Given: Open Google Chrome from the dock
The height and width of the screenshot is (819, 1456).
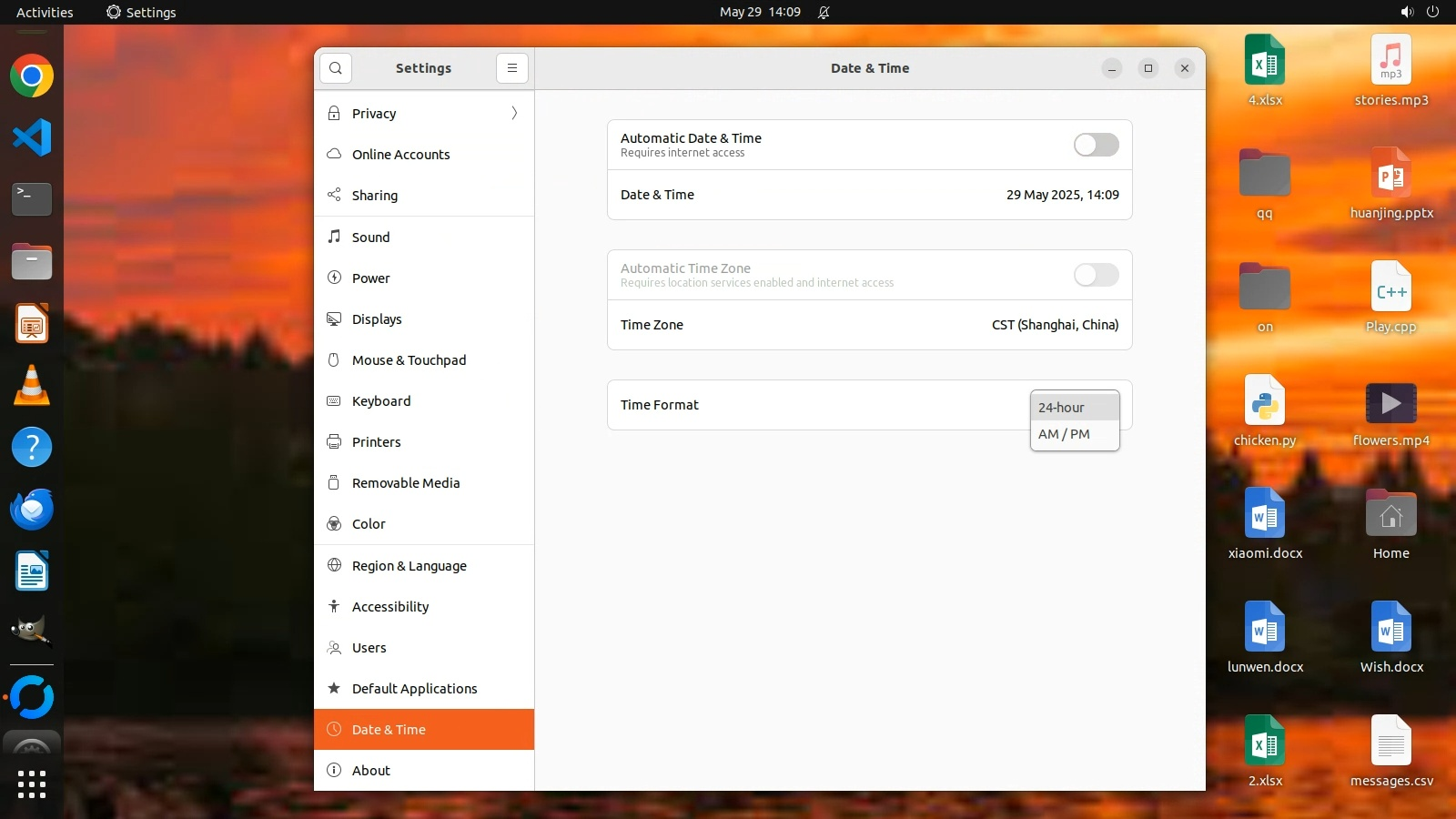Looking at the screenshot, I should point(32,76).
